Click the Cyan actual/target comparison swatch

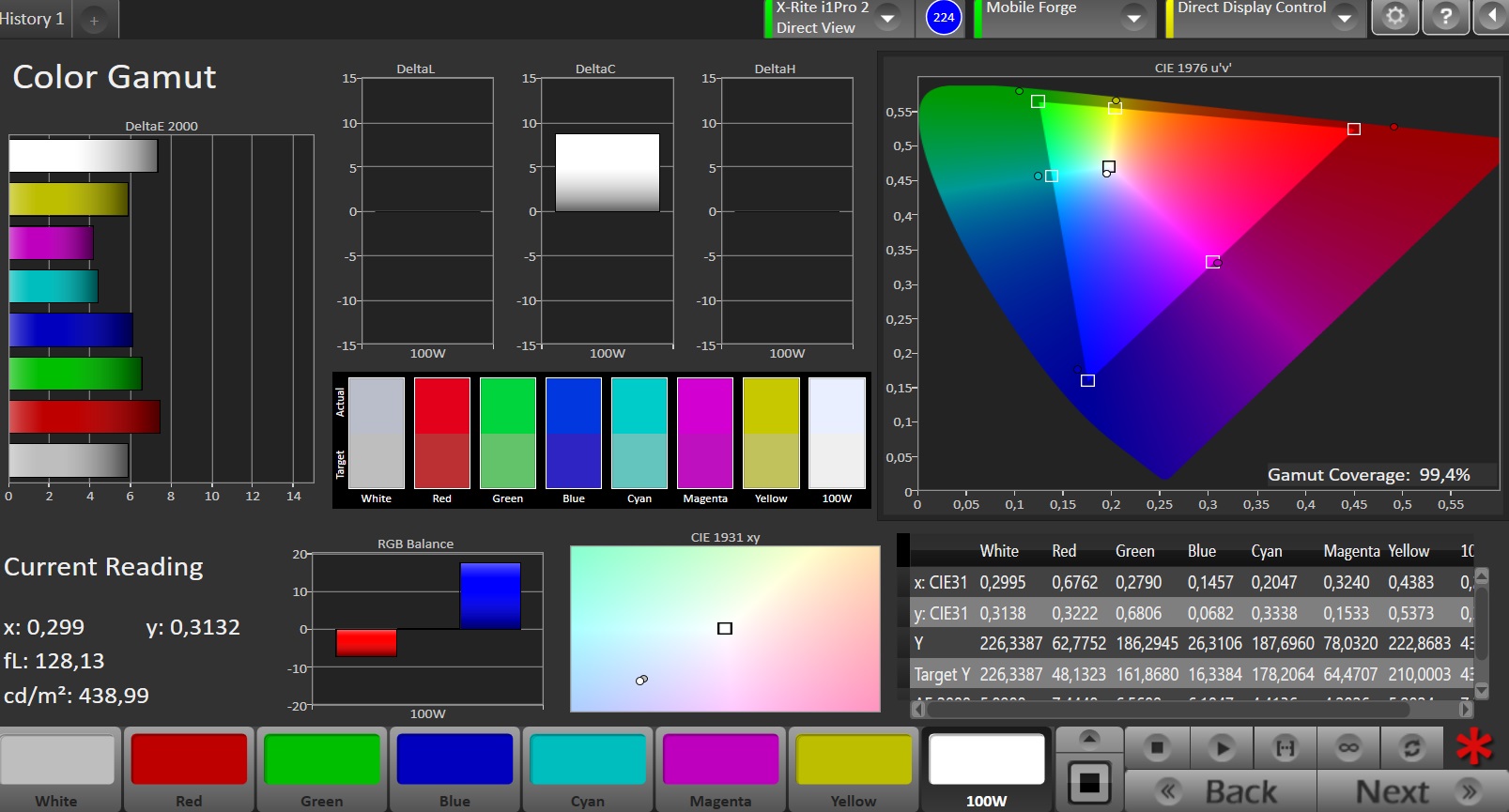tap(639, 433)
